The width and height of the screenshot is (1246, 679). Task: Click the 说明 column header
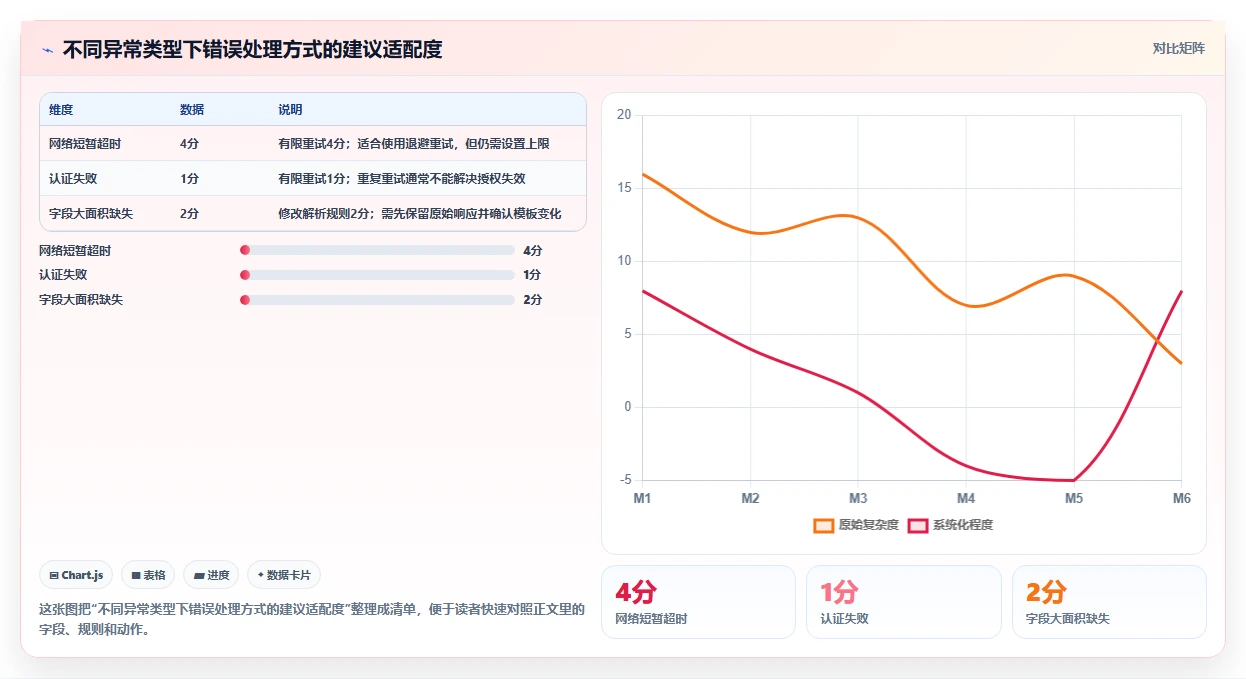(x=290, y=110)
